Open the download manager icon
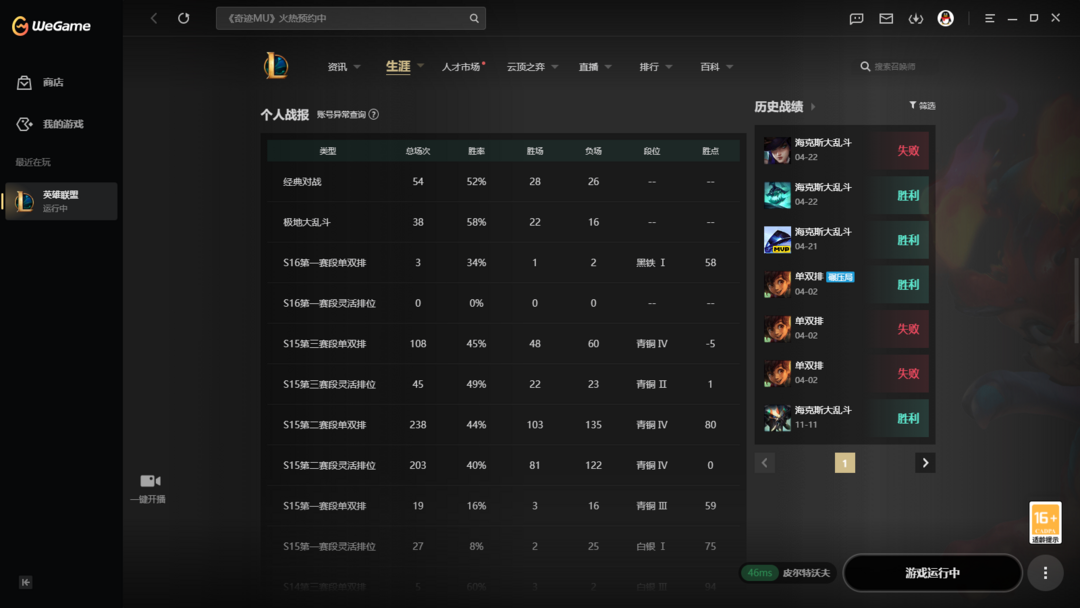1080x608 pixels. pyautogui.click(x=915, y=19)
